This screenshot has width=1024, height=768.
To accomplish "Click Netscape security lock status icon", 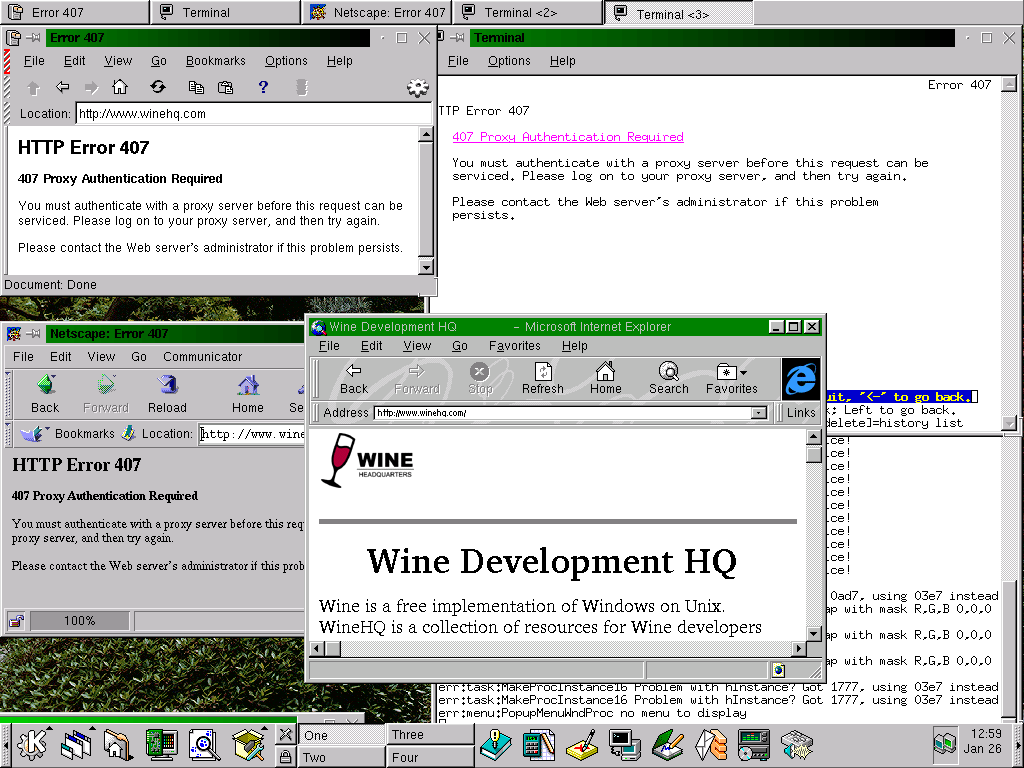I will [16, 620].
